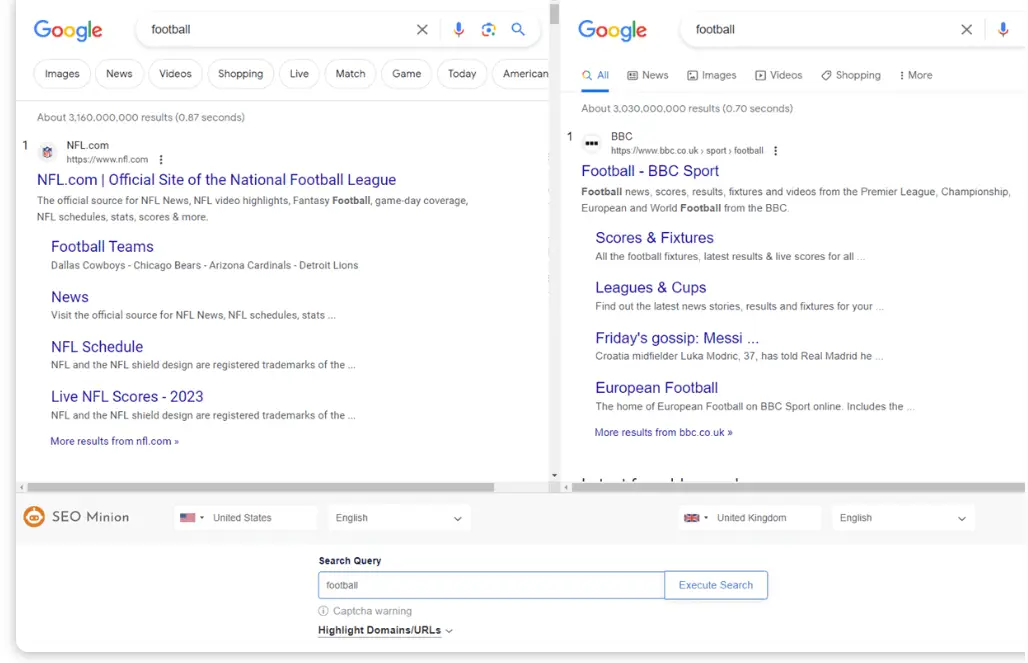Open the Leagues & Cups sitelink

tap(650, 288)
